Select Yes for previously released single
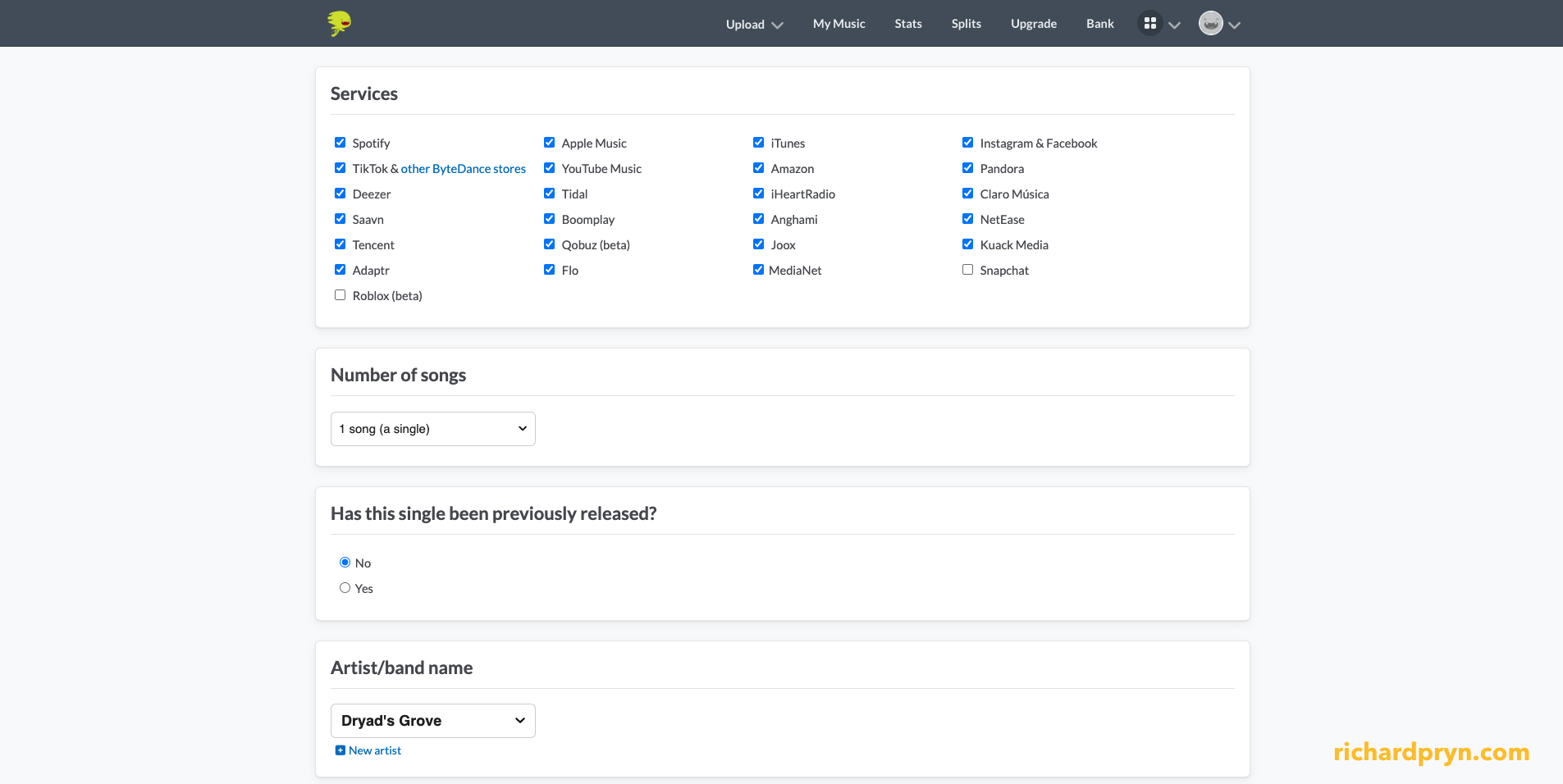 [345, 587]
